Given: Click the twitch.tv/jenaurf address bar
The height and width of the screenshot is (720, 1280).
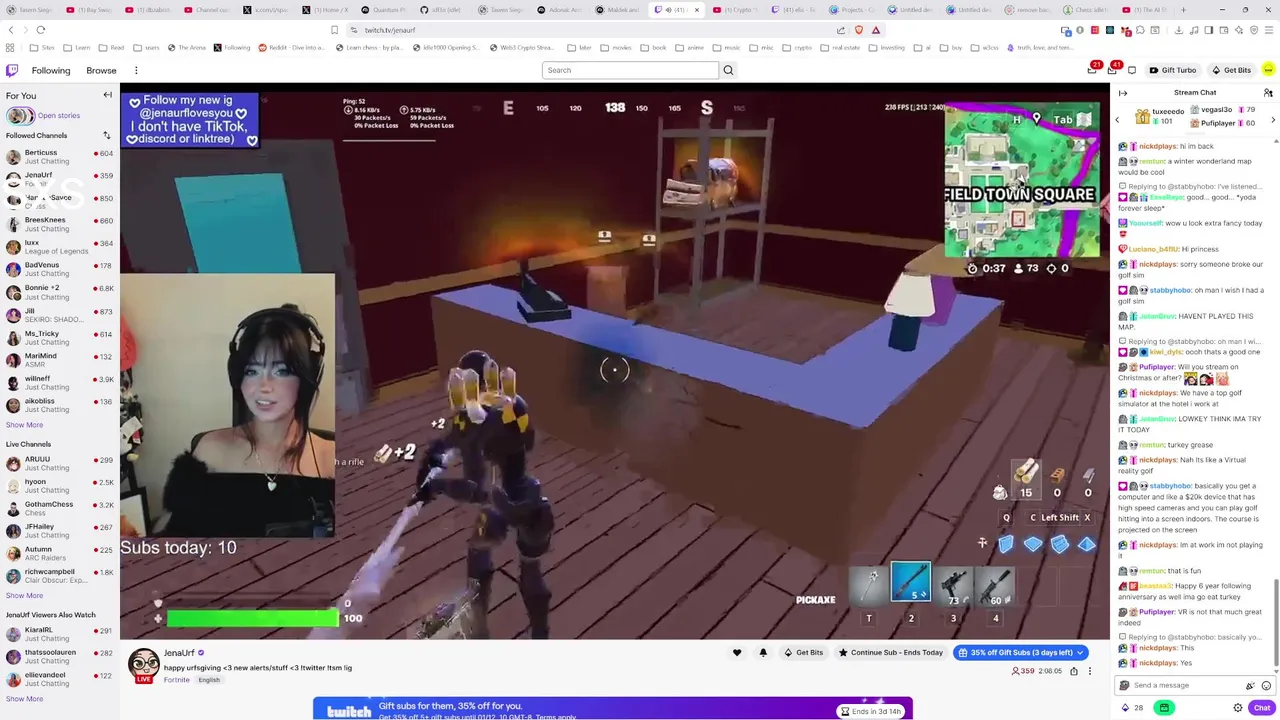Looking at the screenshot, I should pyautogui.click(x=595, y=30).
